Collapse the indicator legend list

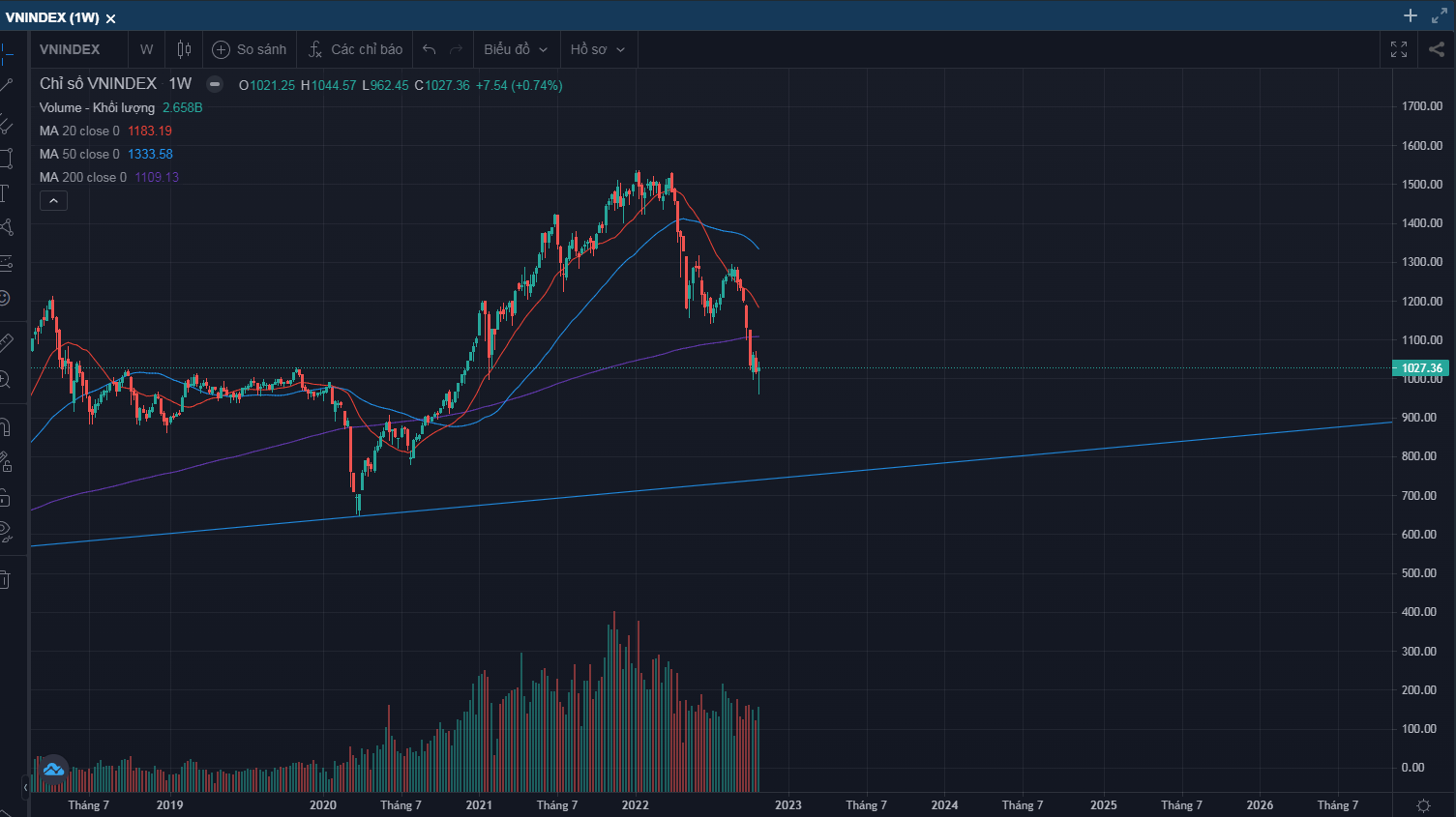click(x=53, y=201)
